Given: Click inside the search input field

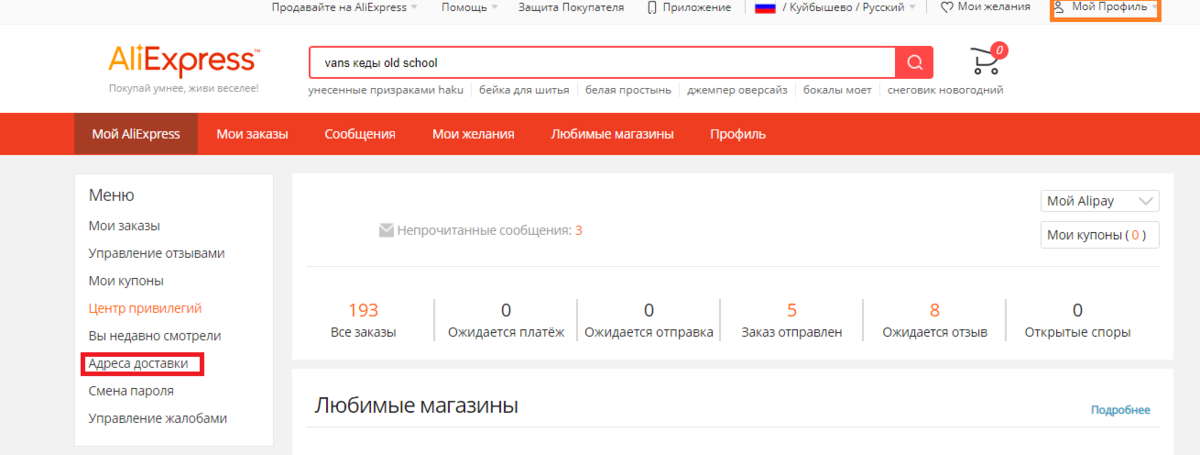Looking at the screenshot, I should [602, 62].
